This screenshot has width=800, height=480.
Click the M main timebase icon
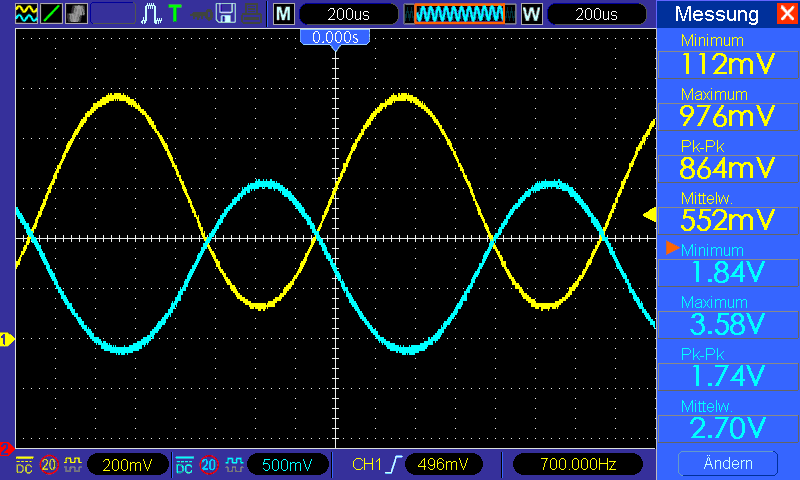click(x=284, y=14)
